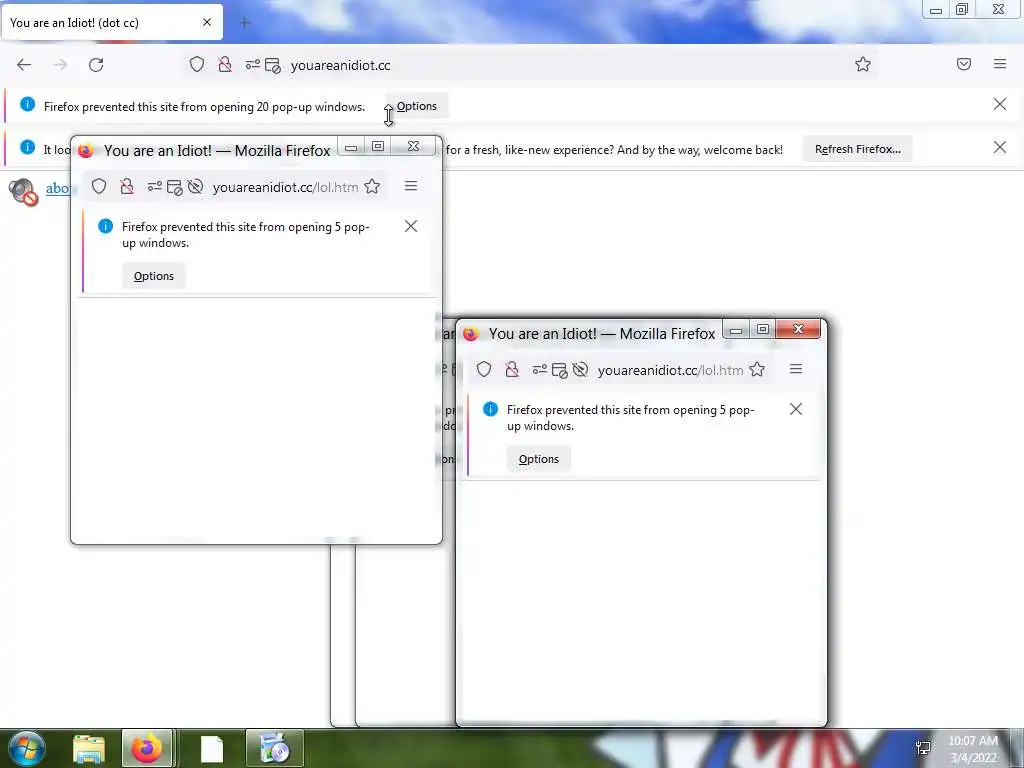The image size is (1024, 768).
Task: Click the main address bar URL youareanidiot.cc
Action: [x=340, y=65]
